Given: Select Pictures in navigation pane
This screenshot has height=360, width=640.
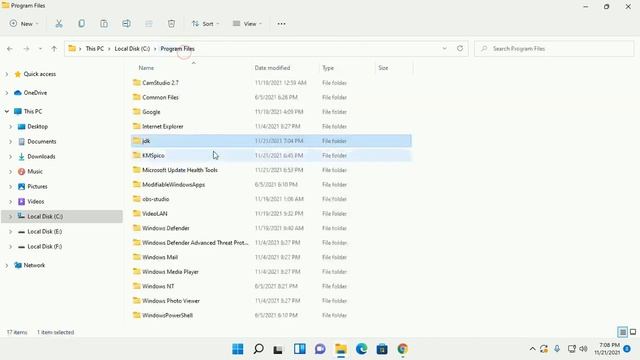Looking at the screenshot, I should pyautogui.click(x=37, y=187).
